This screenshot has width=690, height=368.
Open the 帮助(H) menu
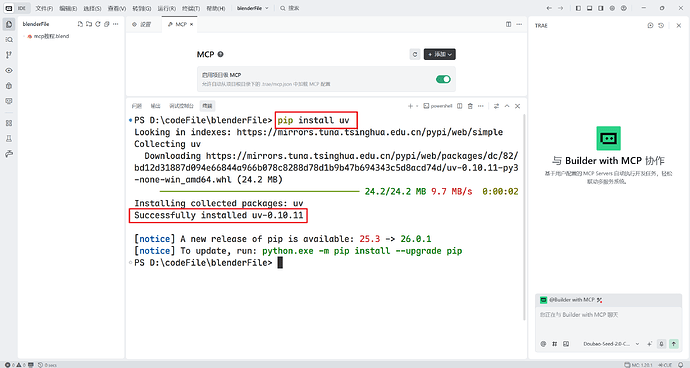click(x=216, y=8)
